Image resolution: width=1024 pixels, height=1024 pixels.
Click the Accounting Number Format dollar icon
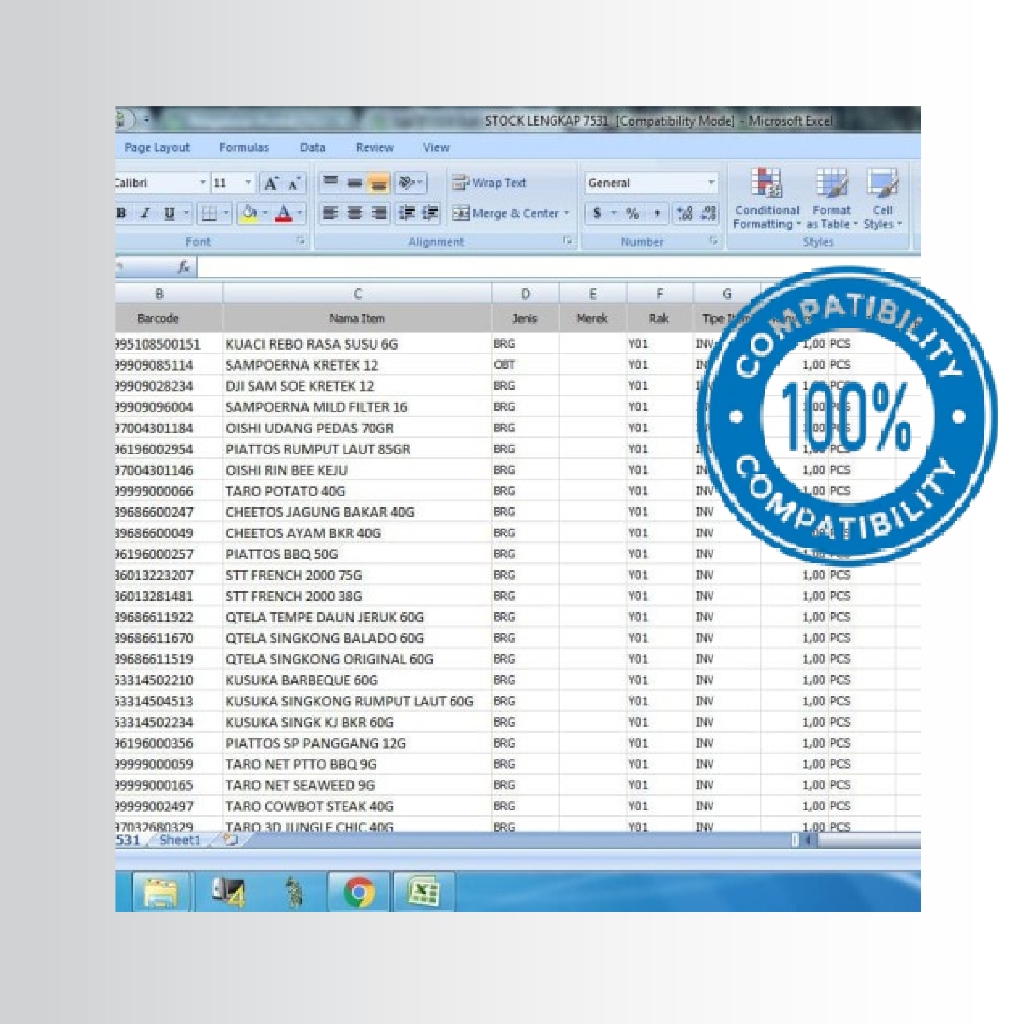coord(597,213)
